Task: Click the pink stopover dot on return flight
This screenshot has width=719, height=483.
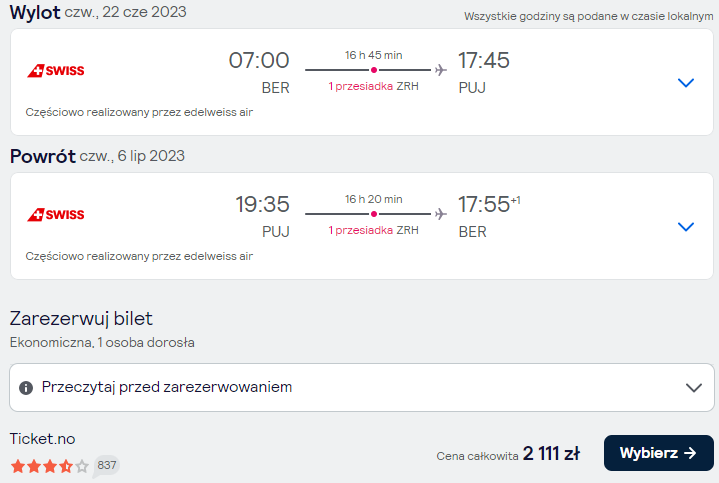Action: pyautogui.click(x=374, y=214)
